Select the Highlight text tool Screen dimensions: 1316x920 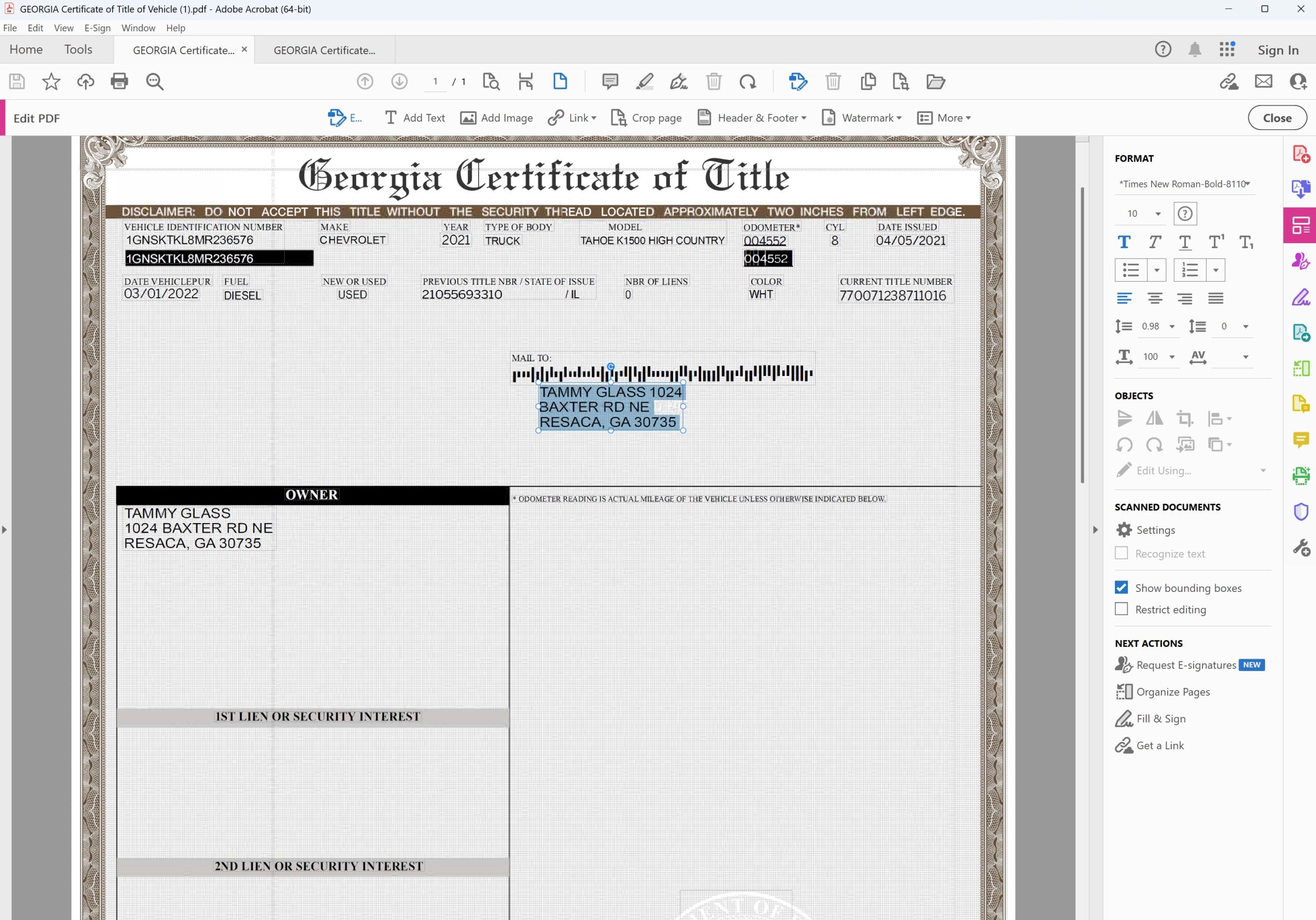click(645, 81)
